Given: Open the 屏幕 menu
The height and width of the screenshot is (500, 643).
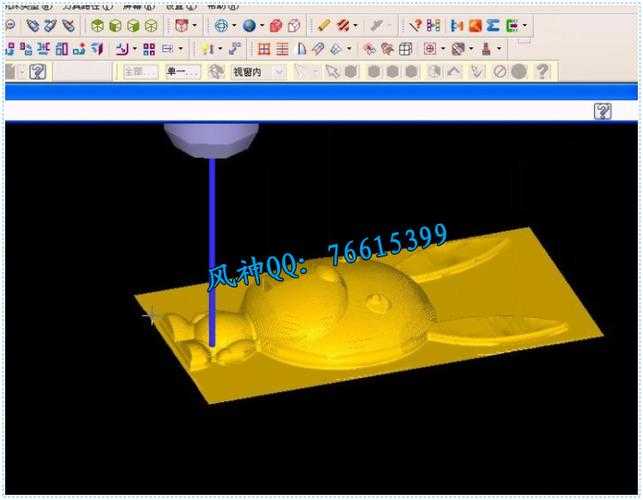Looking at the screenshot, I should 139,7.
